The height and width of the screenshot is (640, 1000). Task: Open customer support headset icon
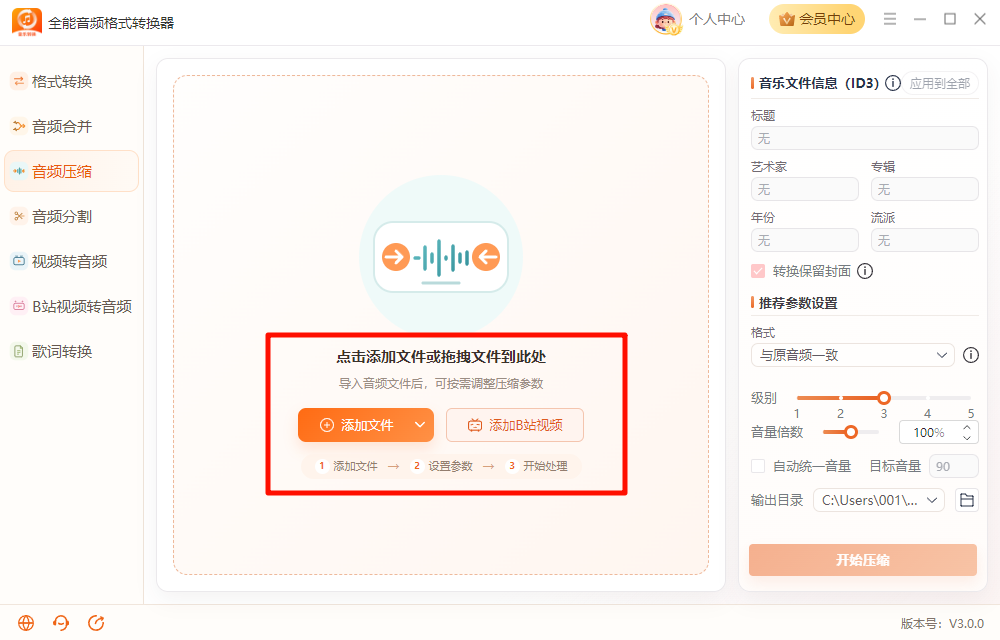point(61,623)
